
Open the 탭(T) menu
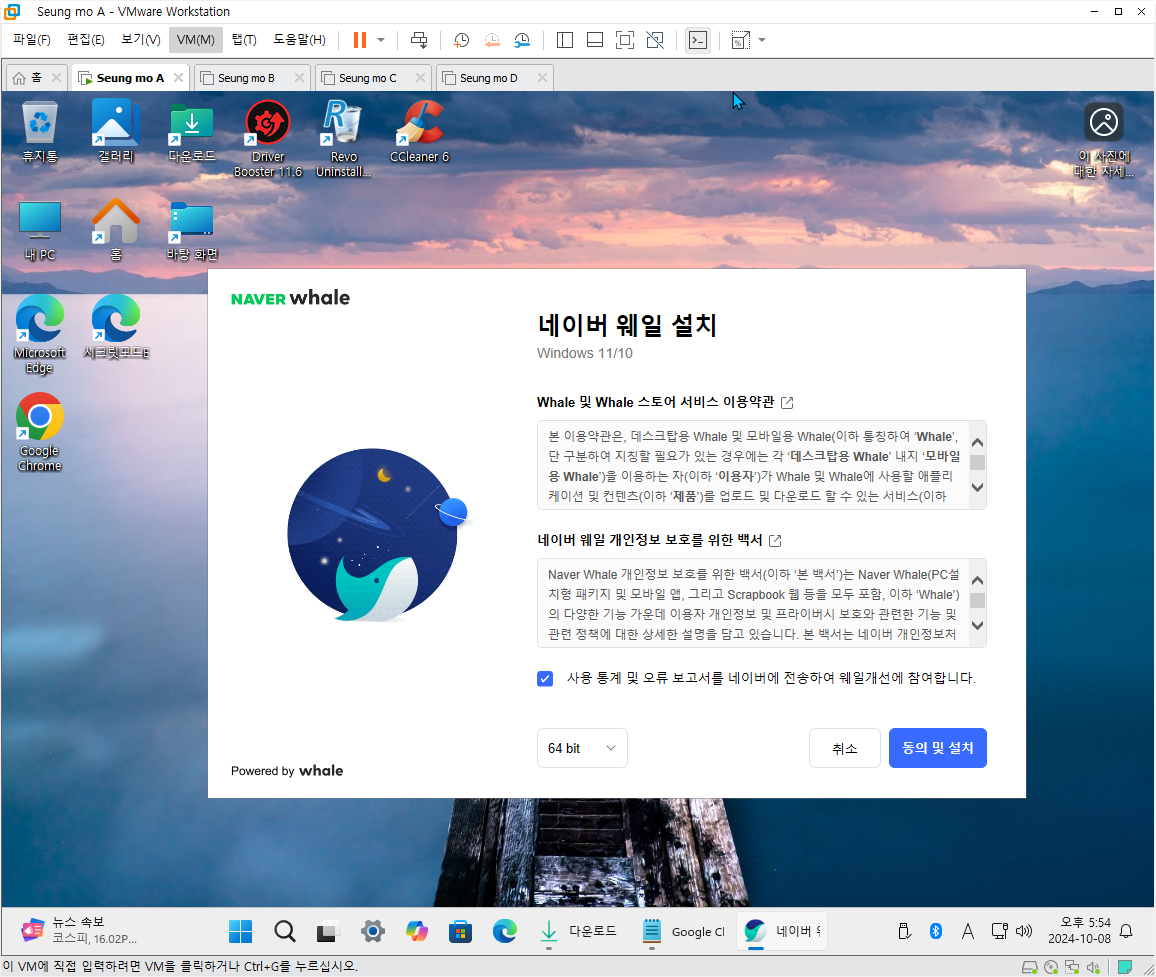244,39
